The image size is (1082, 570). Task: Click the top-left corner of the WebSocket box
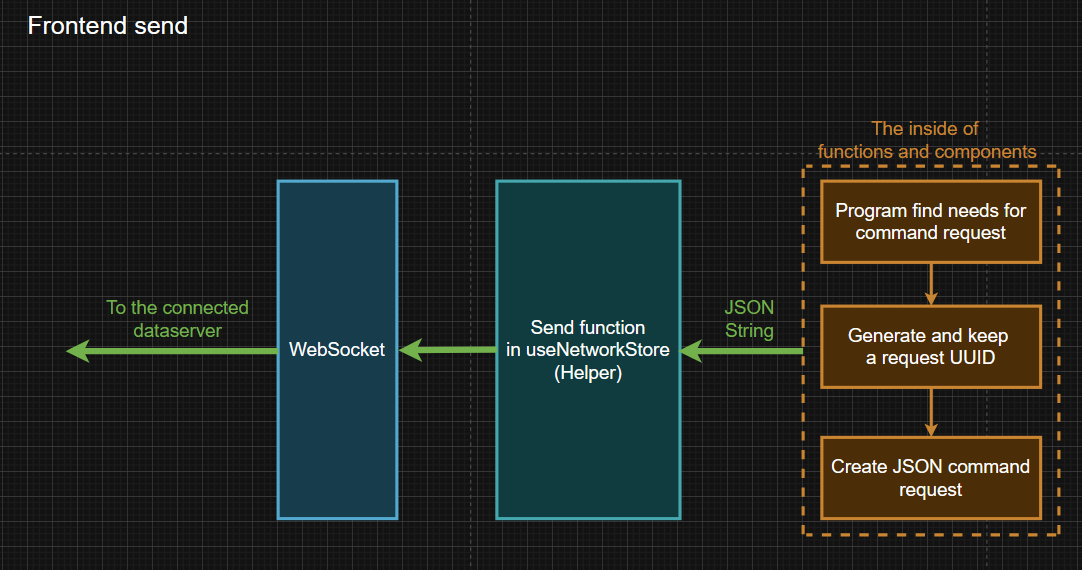tap(278, 182)
